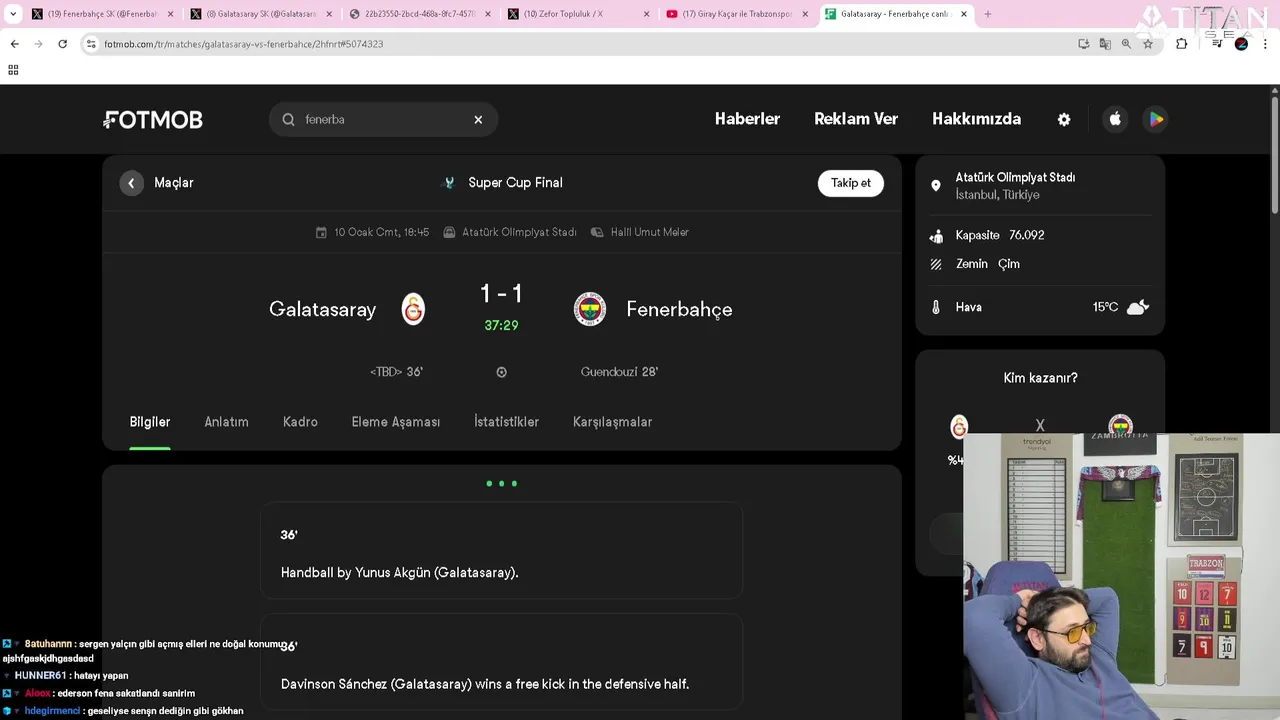Open the Hakkımızda link
Image resolution: width=1280 pixels, height=720 pixels.
976,119
